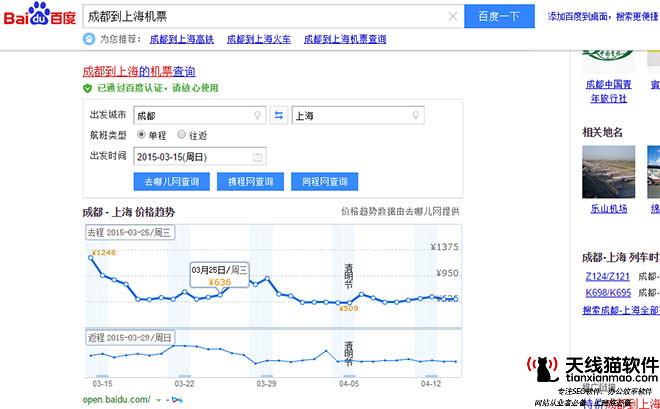Click the 返程 2015-03-29/周日 label
This screenshot has height=409, width=660.
(130, 337)
